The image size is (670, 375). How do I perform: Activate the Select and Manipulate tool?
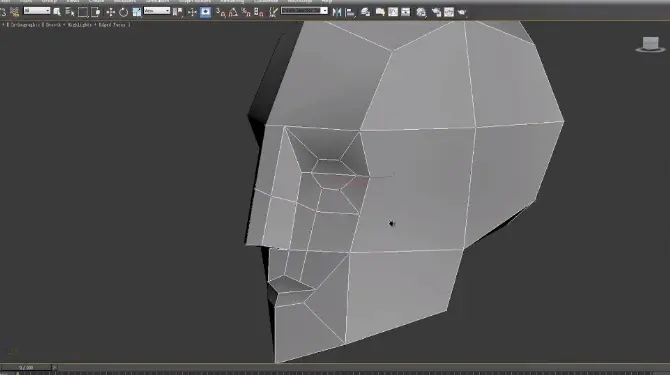pos(192,12)
